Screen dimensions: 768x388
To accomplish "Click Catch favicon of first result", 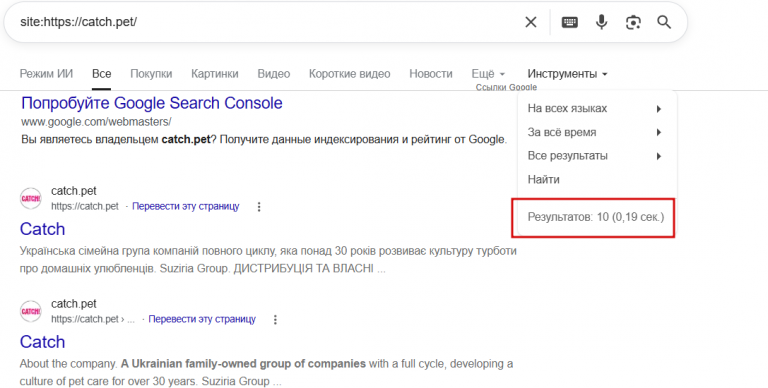I will tap(31, 198).
